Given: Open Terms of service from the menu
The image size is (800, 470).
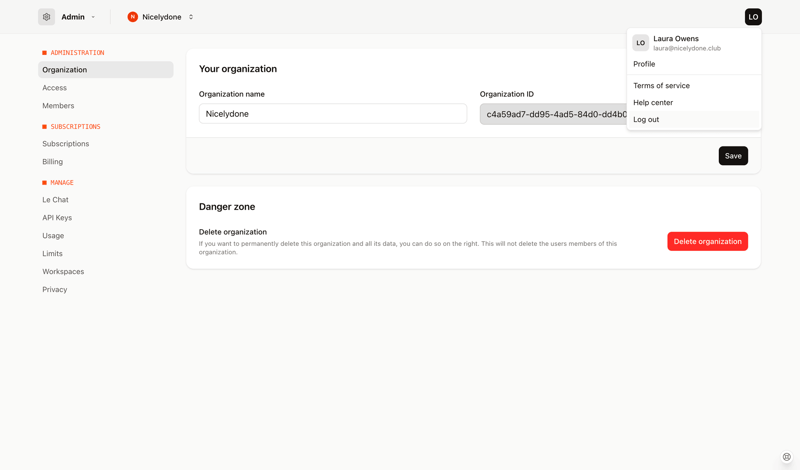Looking at the screenshot, I should click(661, 86).
